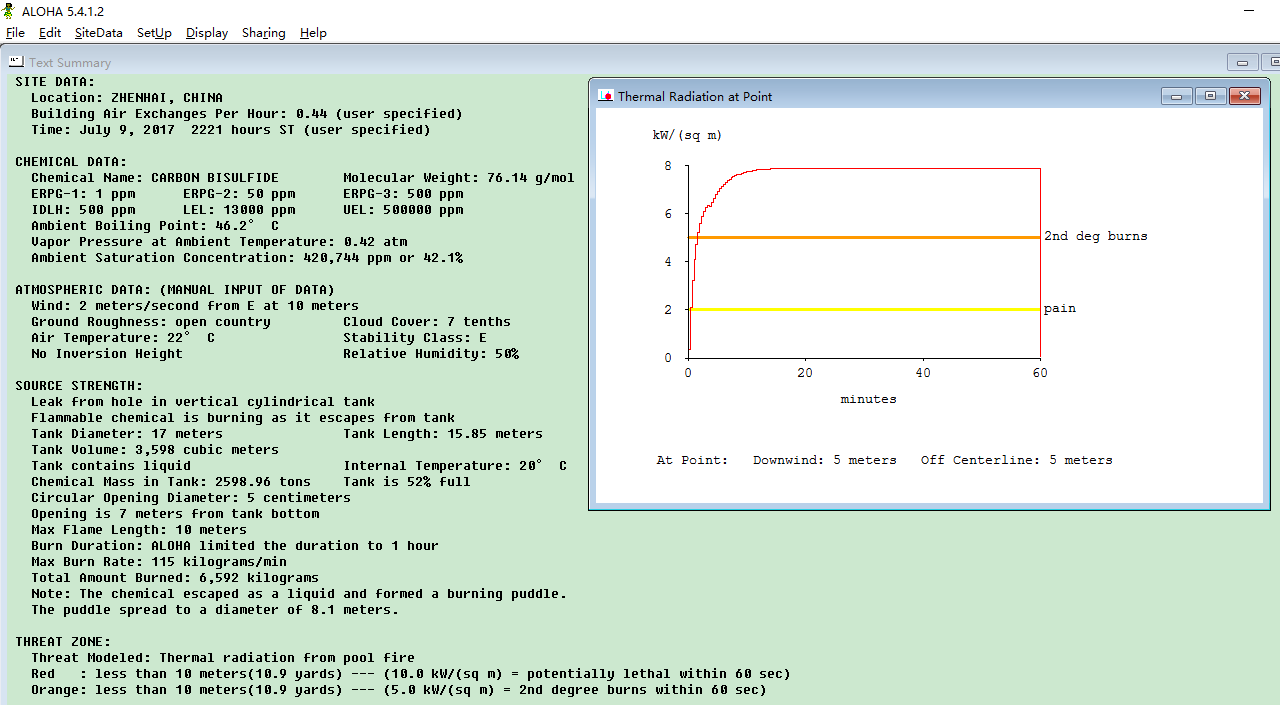Click the 'ERPG-2: 50 ppm' value

pyautogui.click(x=239, y=194)
